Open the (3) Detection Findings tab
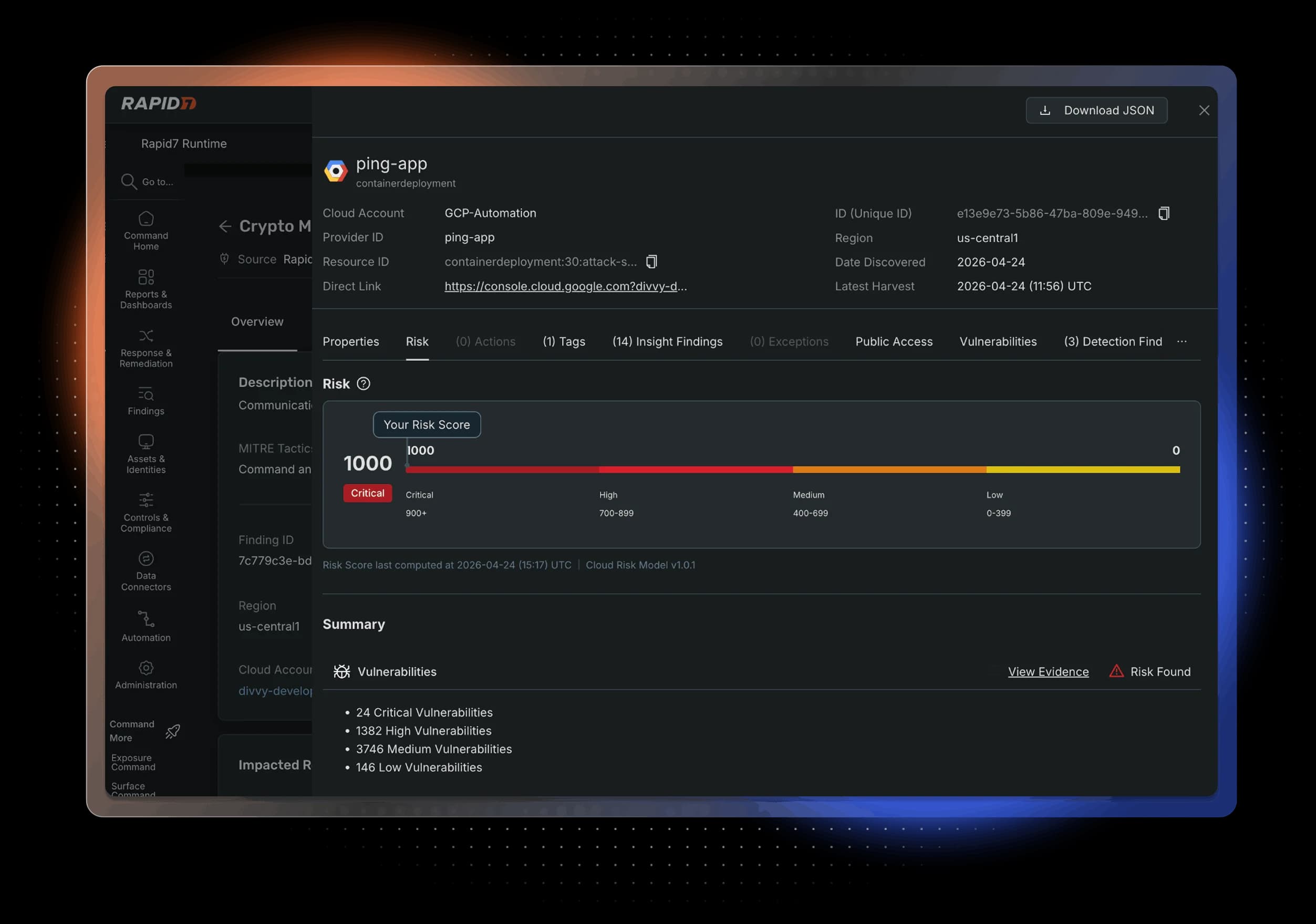Image resolution: width=1316 pixels, height=924 pixels. point(1113,341)
